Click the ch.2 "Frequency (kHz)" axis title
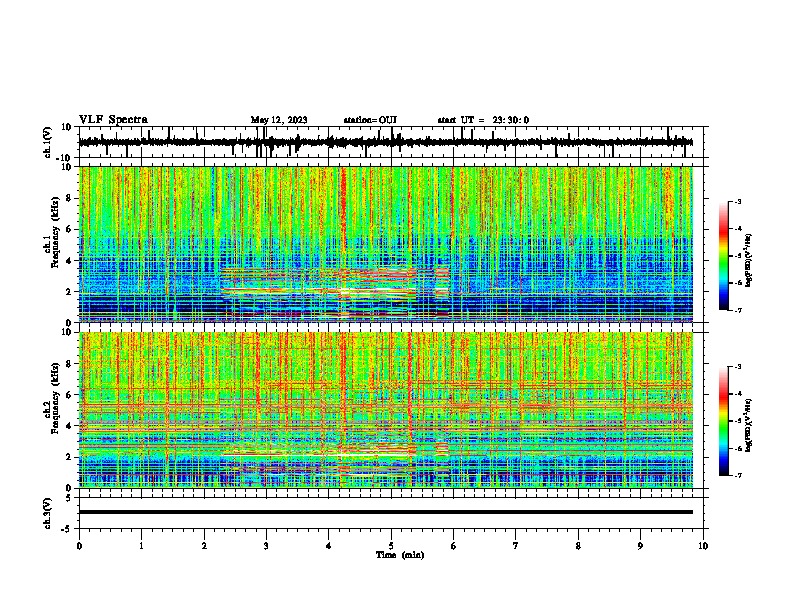The image size is (792, 612). pyautogui.click(x=55, y=398)
